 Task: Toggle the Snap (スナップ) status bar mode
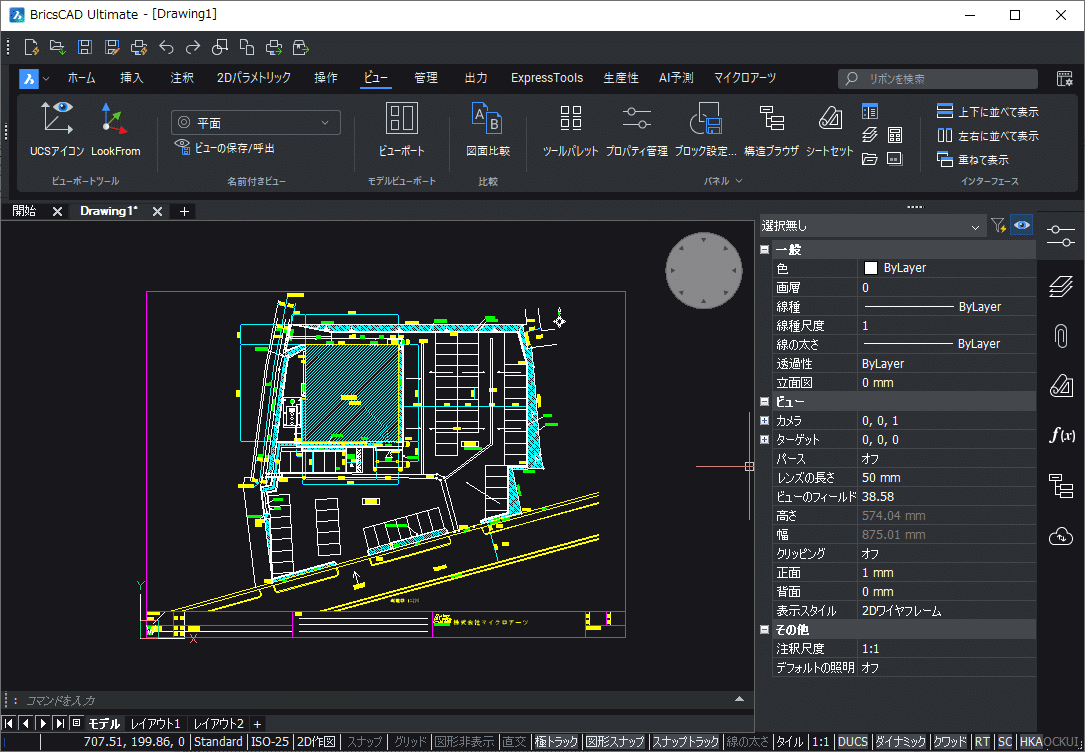click(x=364, y=742)
